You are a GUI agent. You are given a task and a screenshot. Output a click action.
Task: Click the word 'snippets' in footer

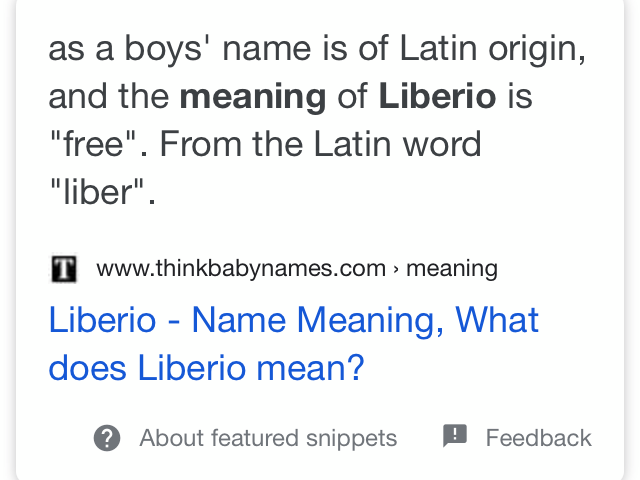point(351,439)
